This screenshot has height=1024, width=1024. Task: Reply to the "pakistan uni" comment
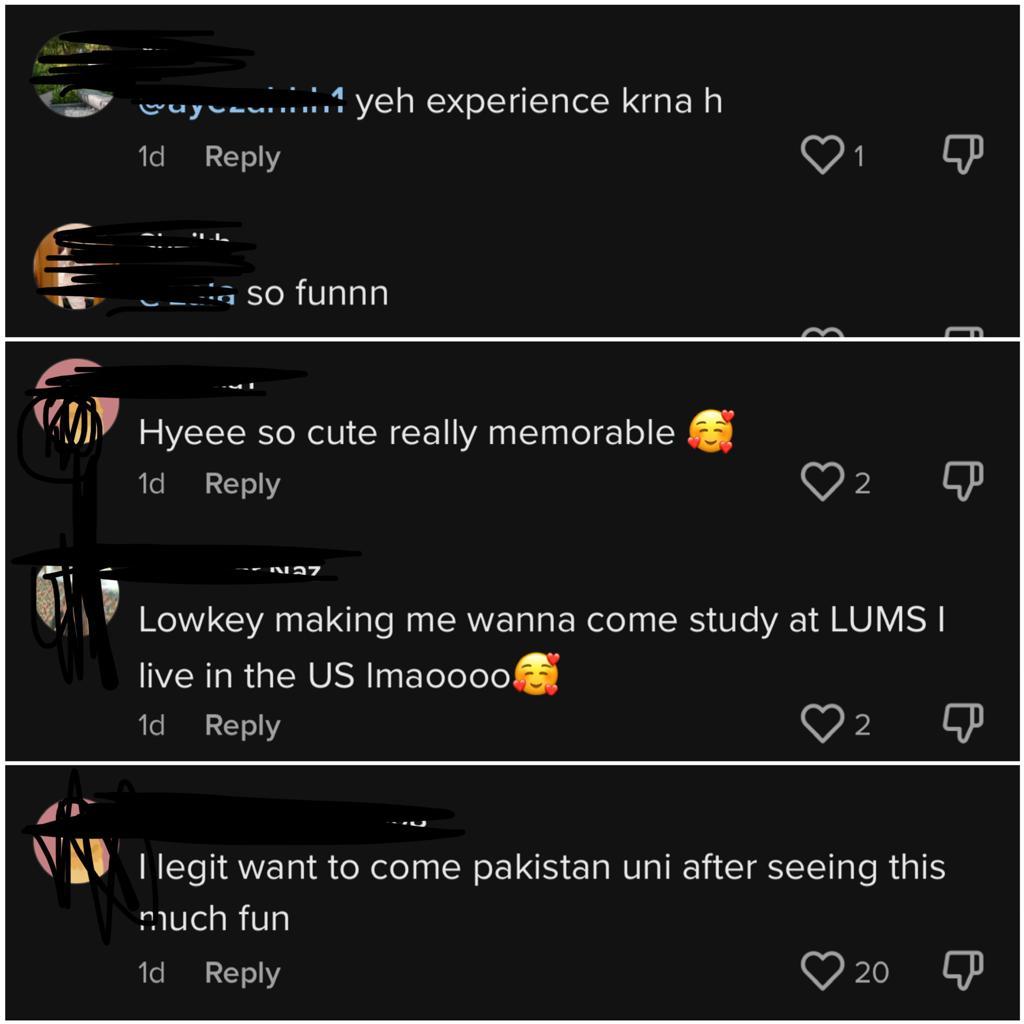(242, 974)
